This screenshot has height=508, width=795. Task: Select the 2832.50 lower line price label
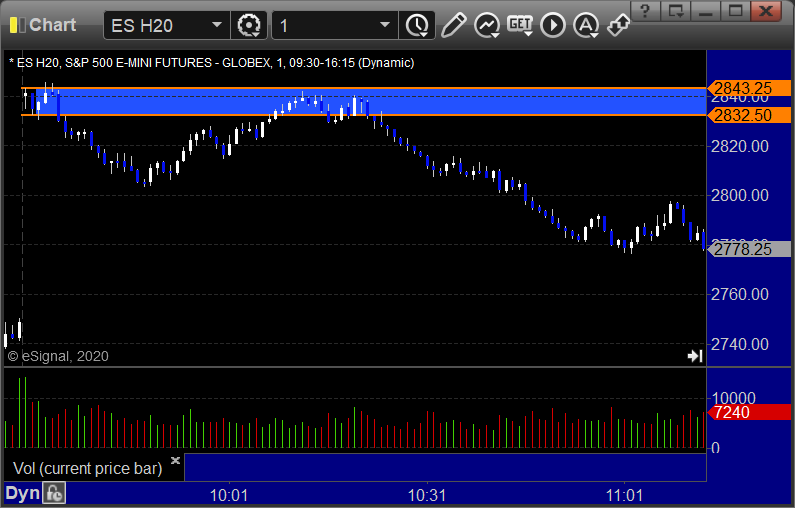coord(749,115)
